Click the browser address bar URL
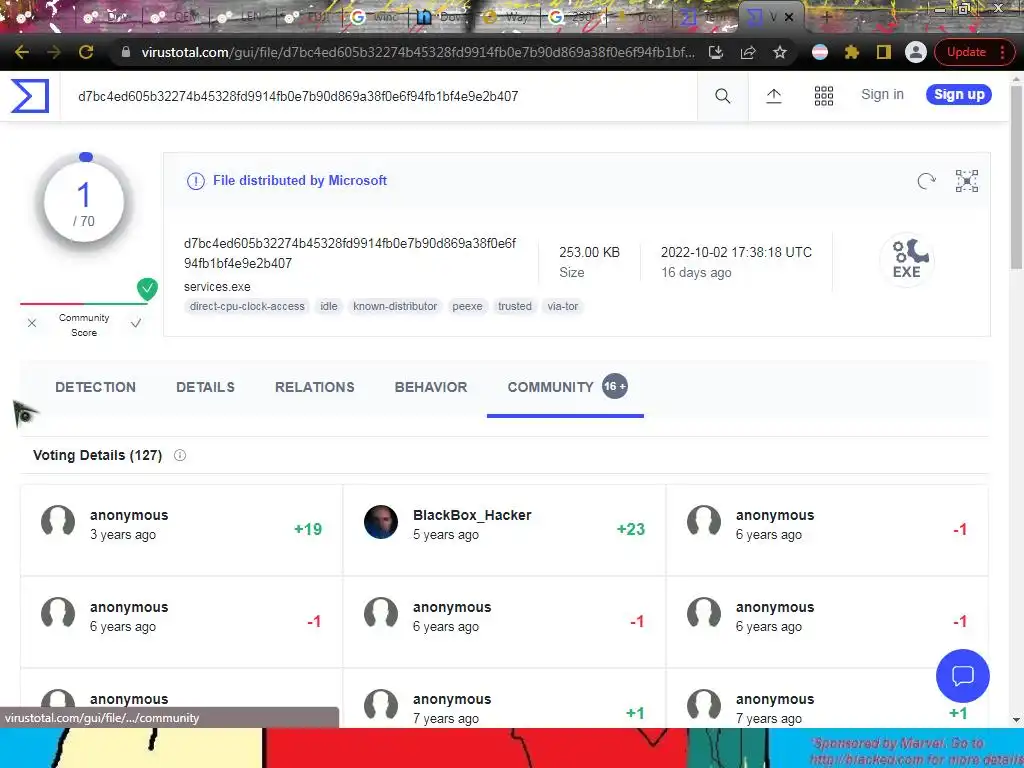This screenshot has height=768, width=1024. click(x=418, y=52)
